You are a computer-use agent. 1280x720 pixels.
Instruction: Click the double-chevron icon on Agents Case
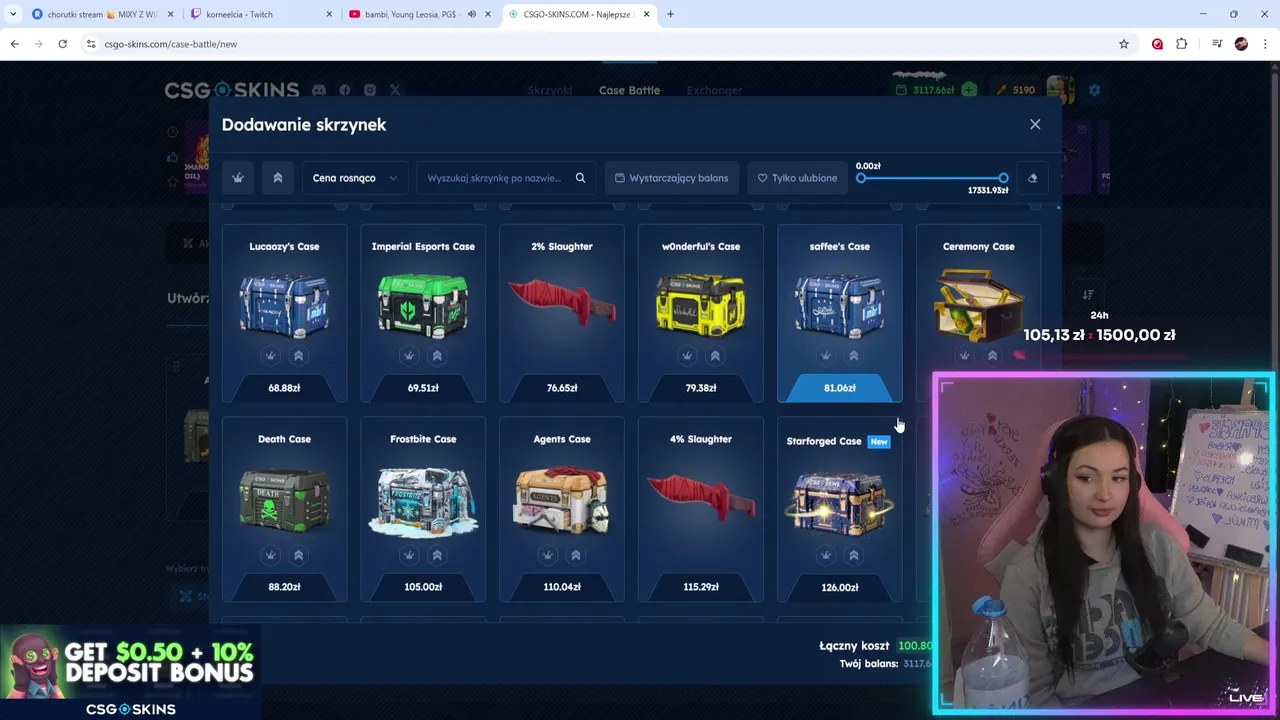click(576, 555)
